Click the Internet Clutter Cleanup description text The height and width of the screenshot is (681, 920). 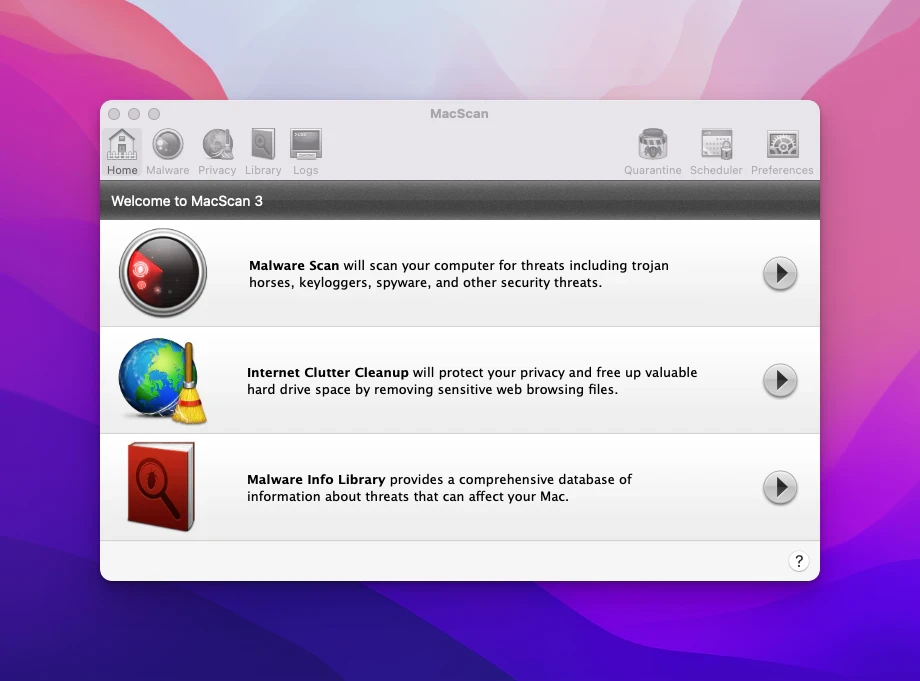[x=471, y=381]
